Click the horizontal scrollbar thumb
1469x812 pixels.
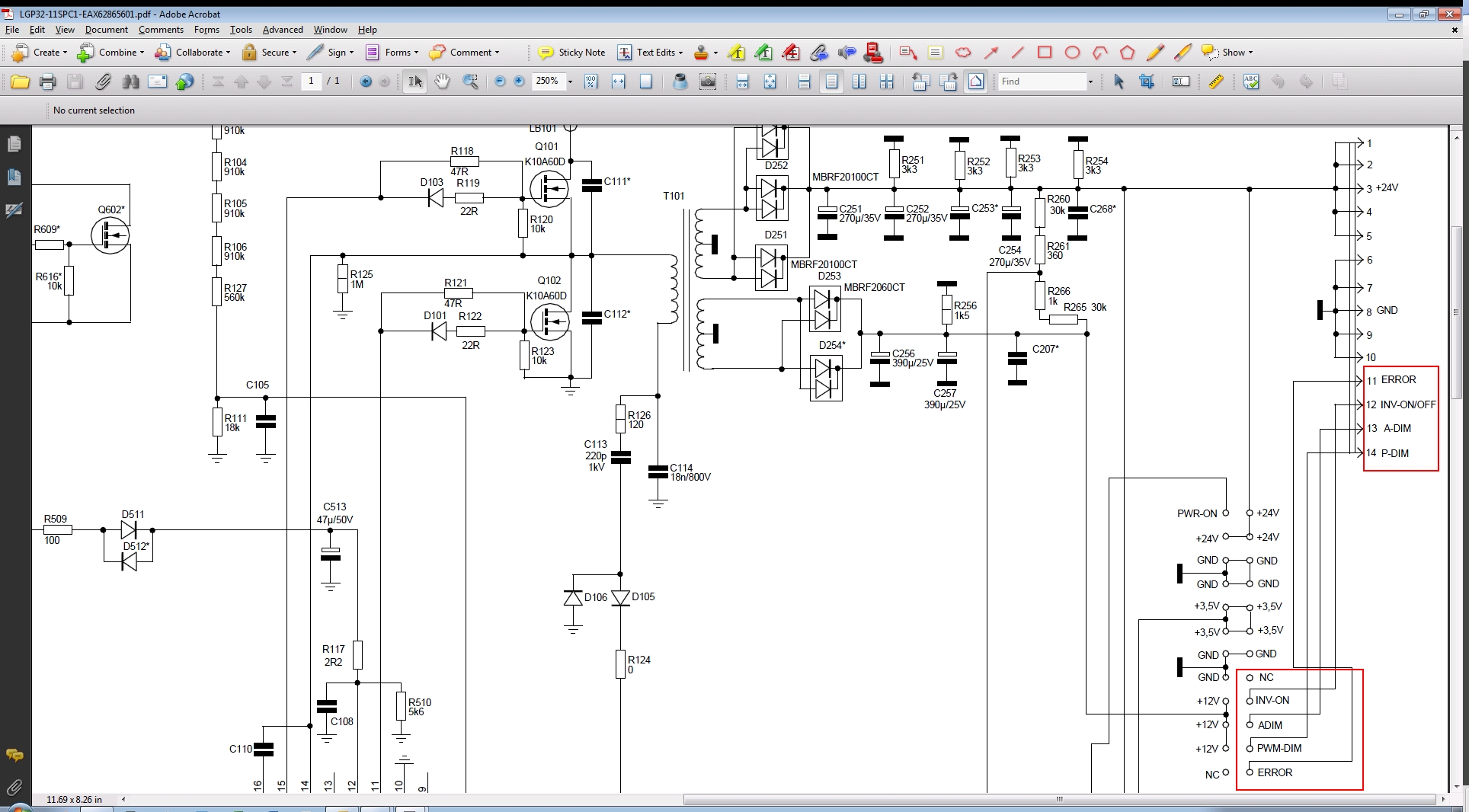click(x=1059, y=799)
